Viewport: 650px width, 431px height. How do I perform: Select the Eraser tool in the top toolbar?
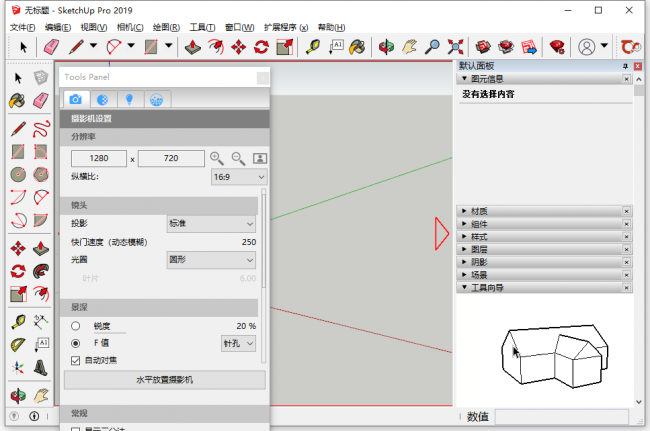(51, 46)
